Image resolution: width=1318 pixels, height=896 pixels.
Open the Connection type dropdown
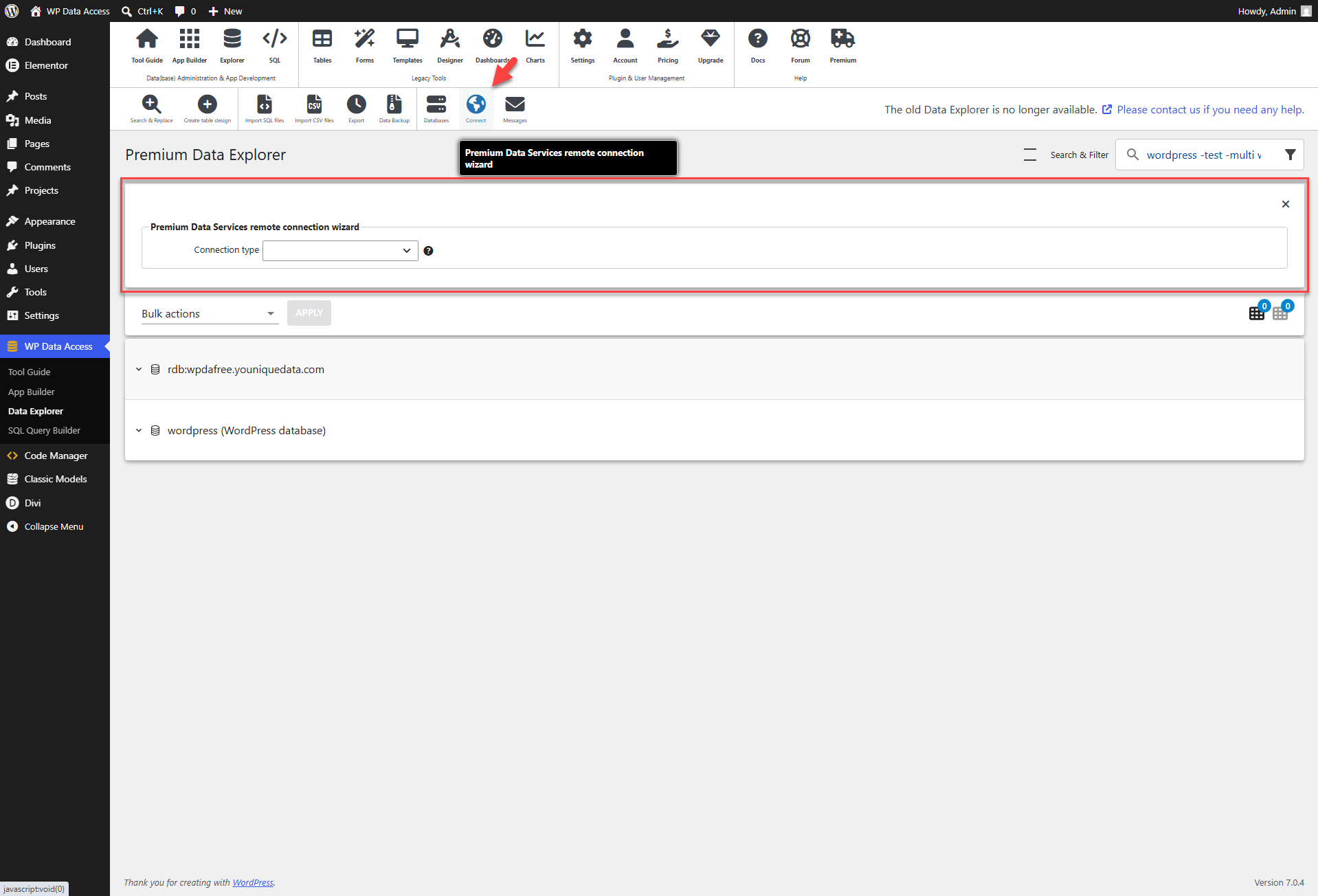pyautogui.click(x=340, y=251)
